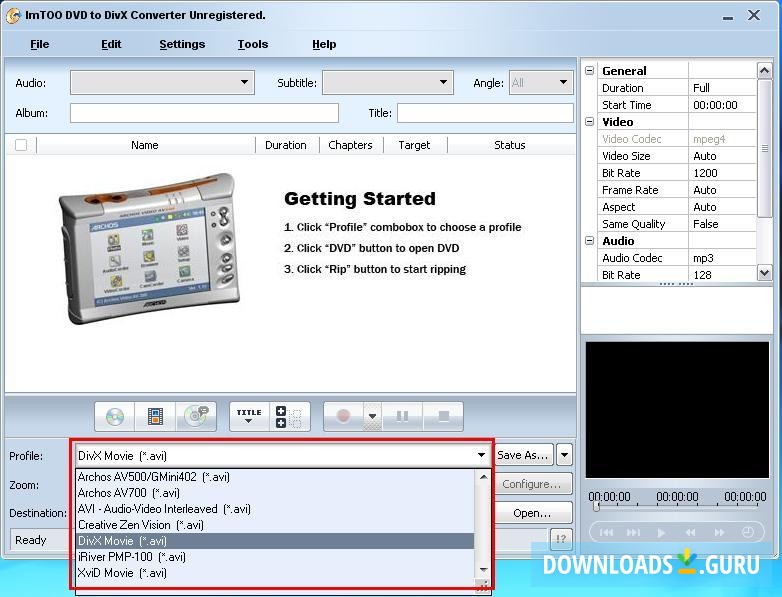
Task: Open the Save As arrow dropdown
Action: coord(564,455)
